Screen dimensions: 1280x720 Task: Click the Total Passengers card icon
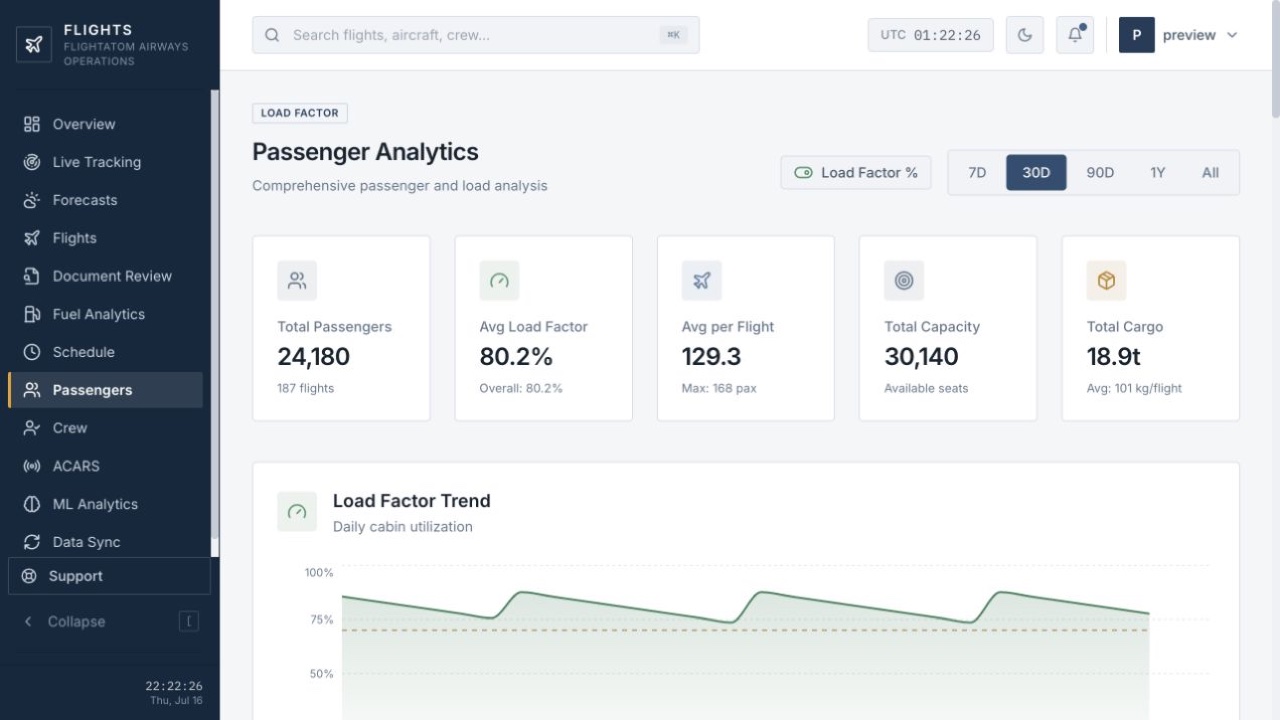click(x=297, y=281)
